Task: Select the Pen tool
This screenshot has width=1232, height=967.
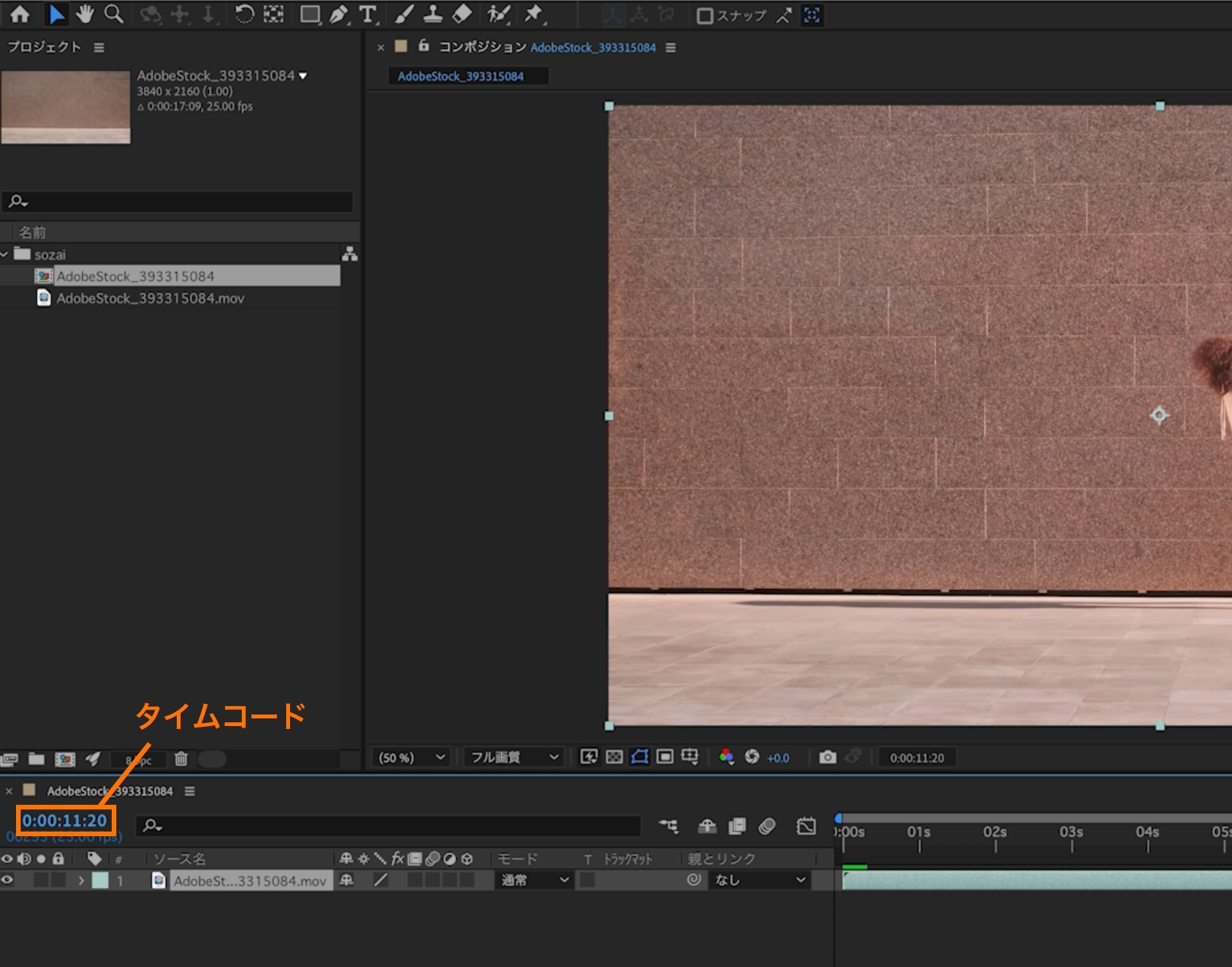Action: click(x=338, y=15)
